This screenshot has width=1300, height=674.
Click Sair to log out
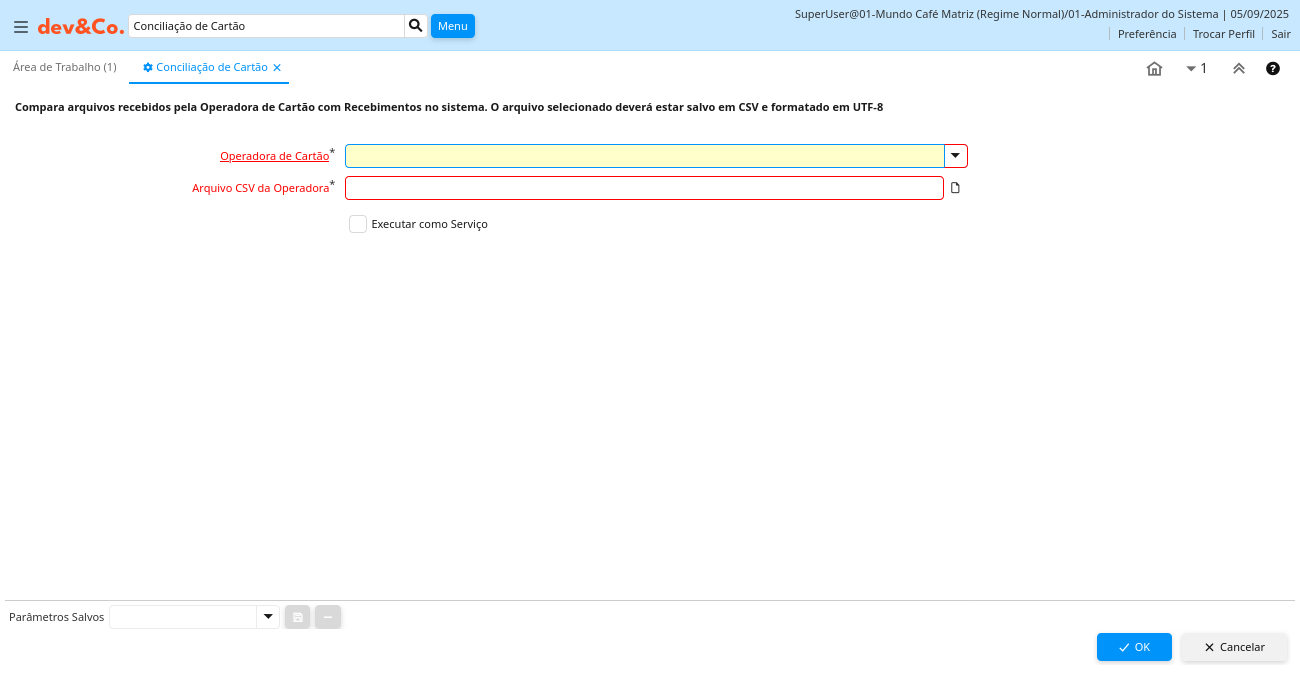1281,34
